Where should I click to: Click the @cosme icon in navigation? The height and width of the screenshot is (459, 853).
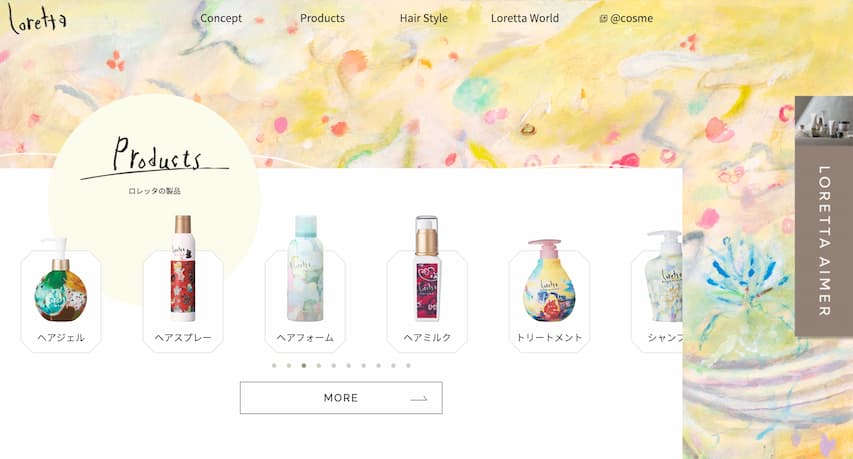tap(603, 18)
